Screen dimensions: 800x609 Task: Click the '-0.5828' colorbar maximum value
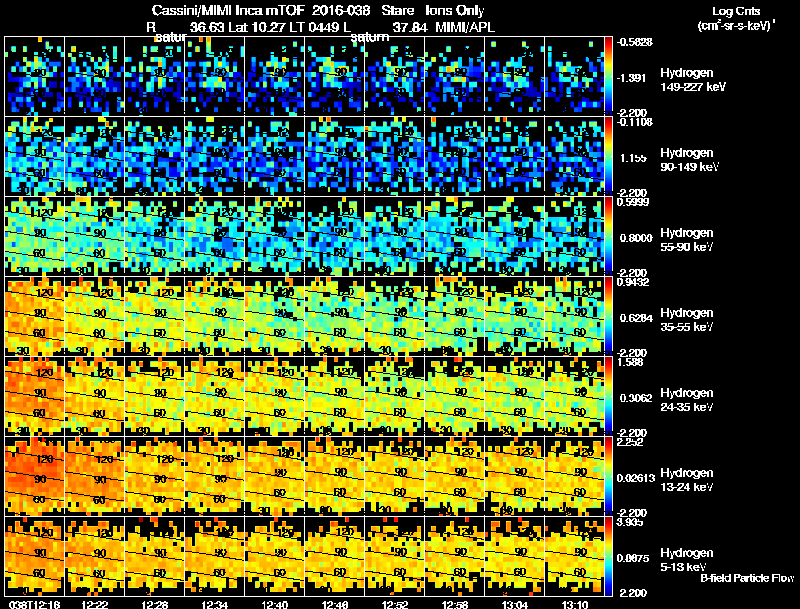click(634, 42)
